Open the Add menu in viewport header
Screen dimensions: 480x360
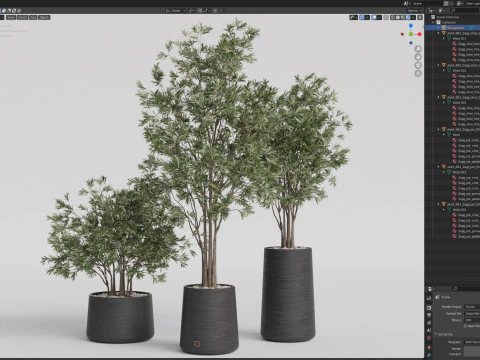33,17
